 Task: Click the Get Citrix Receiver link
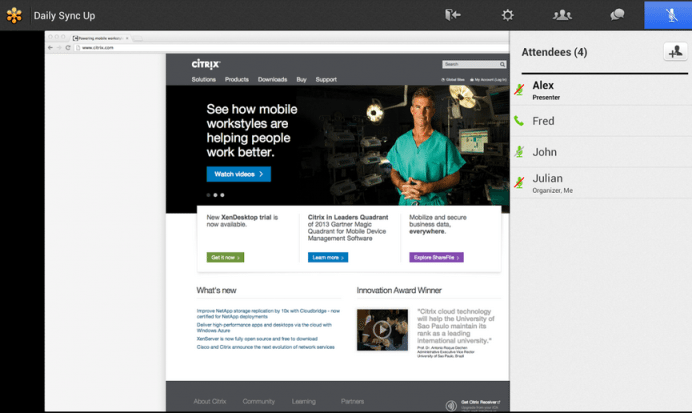pyautogui.click(x=481, y=402)
